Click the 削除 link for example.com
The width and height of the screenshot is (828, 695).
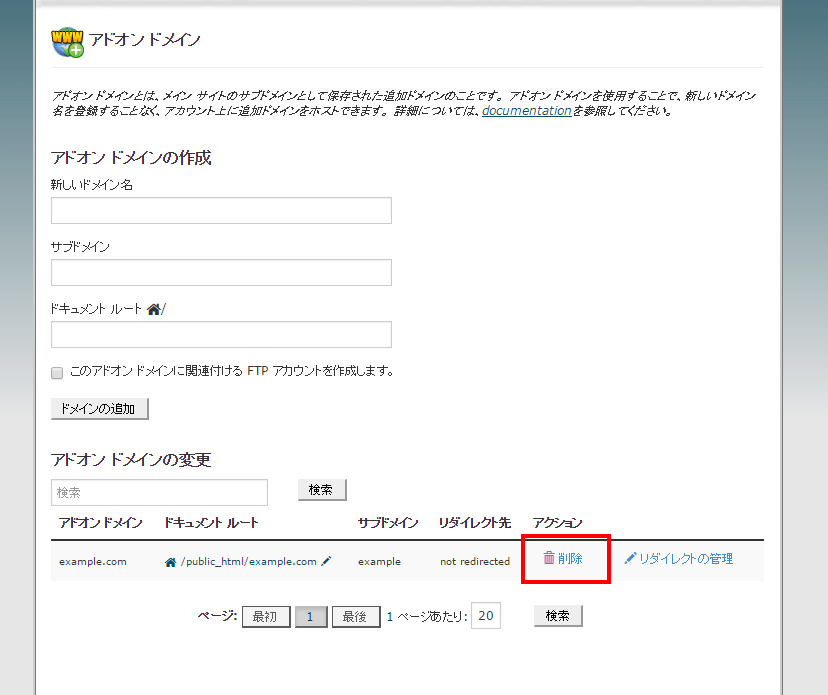pos(570,559)
